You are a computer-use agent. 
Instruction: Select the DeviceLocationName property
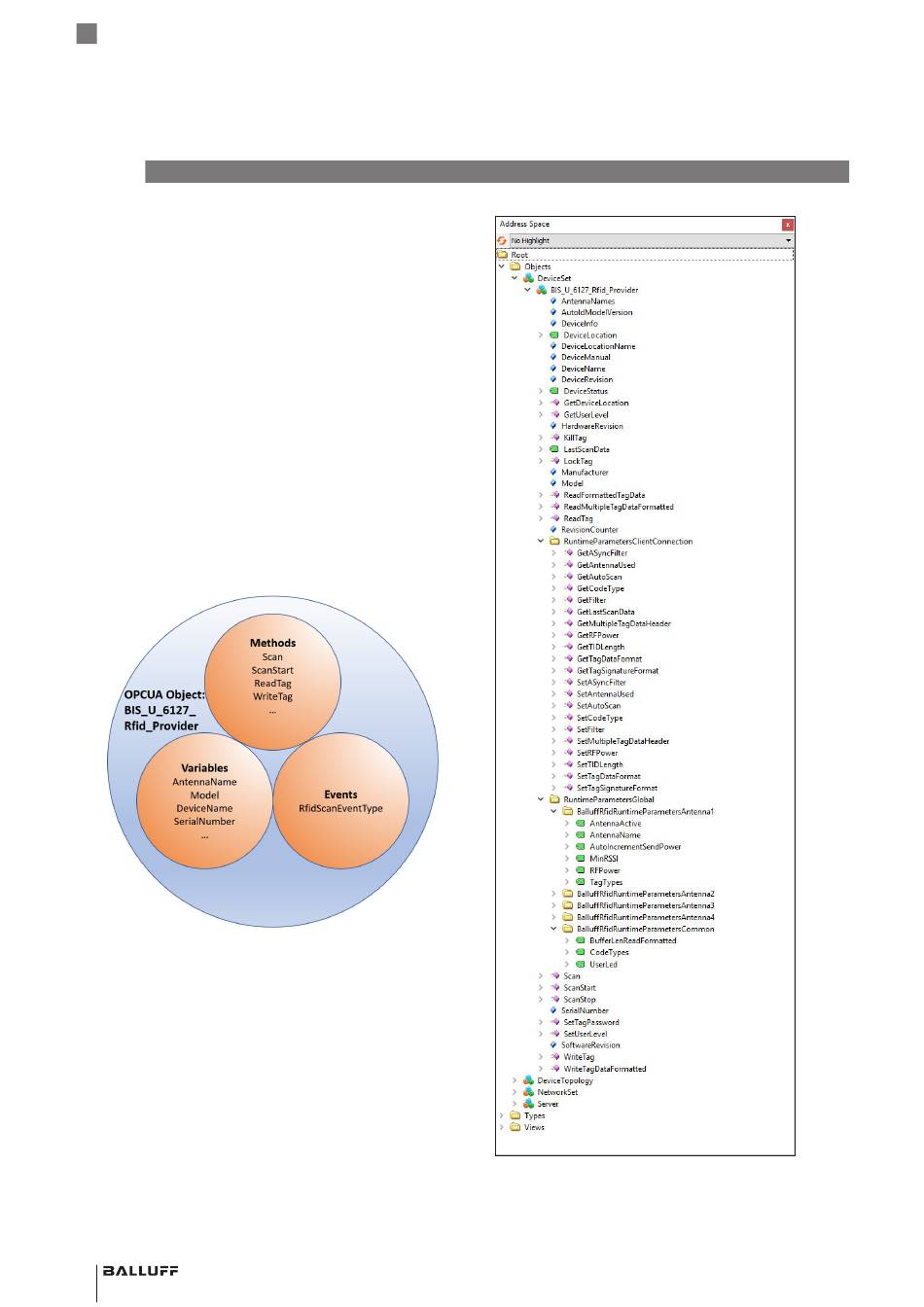click(x=598, y=346)
